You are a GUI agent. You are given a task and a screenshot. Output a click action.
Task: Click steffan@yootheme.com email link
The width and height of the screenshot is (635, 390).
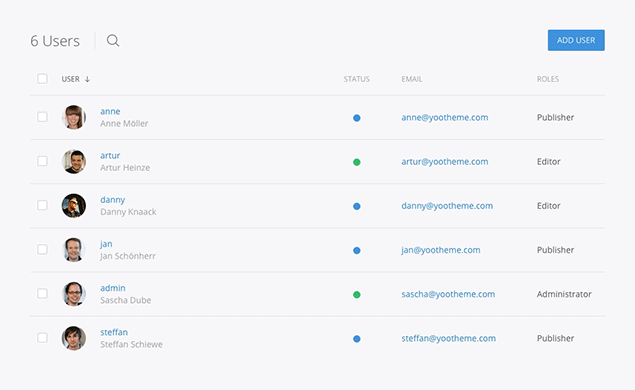pos(448,338)
